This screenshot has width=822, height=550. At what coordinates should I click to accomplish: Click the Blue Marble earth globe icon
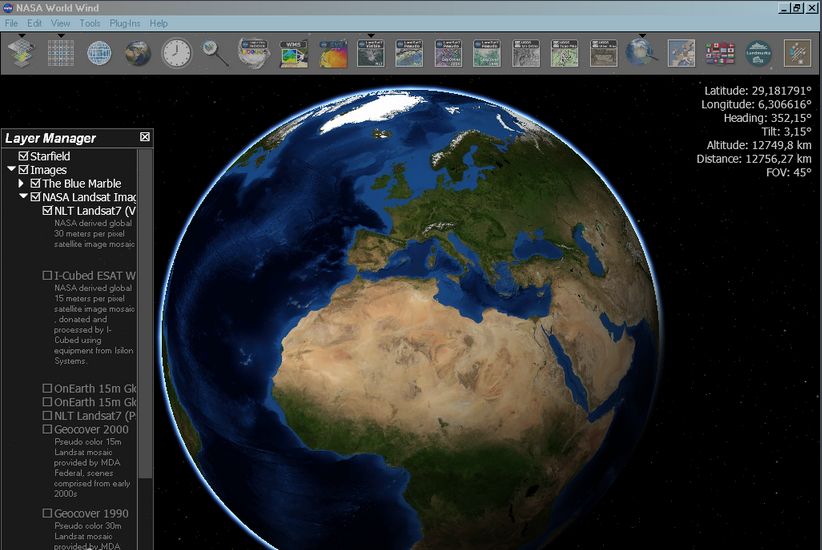[138, 53]
